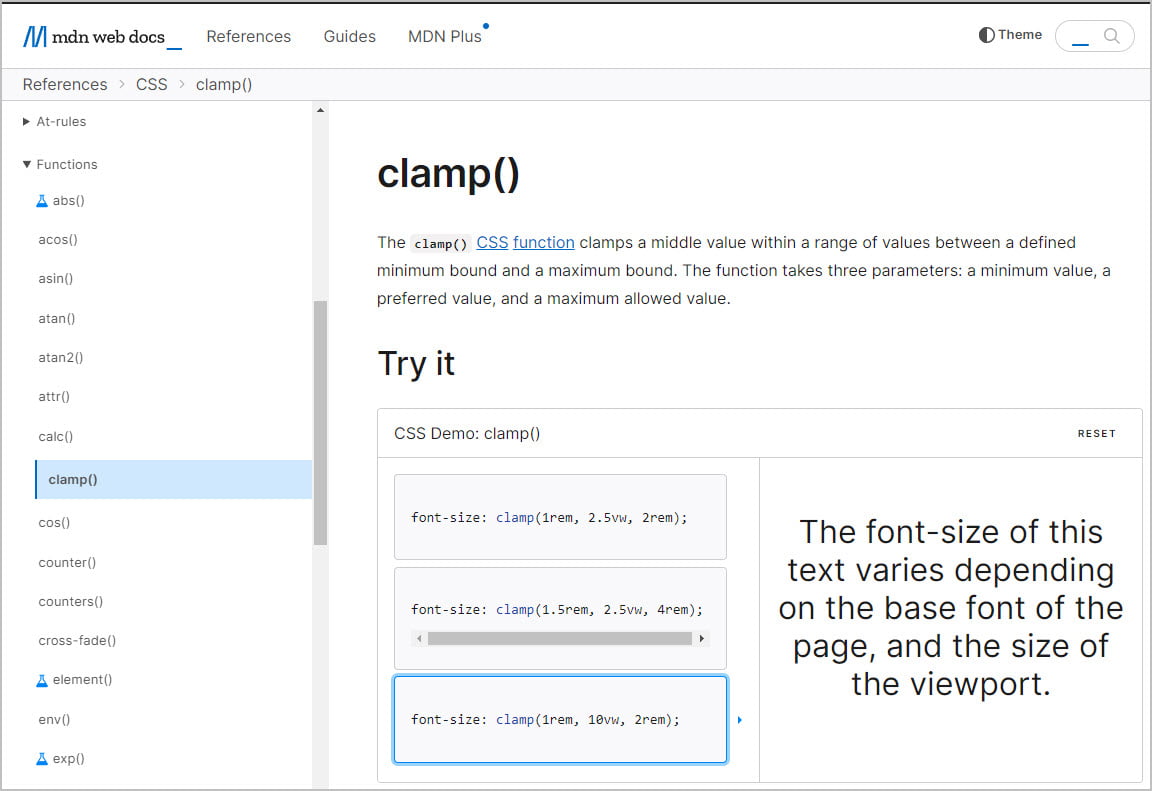1152x791 pixels.
Task: Open the References menu
Action: click(248, 36)
